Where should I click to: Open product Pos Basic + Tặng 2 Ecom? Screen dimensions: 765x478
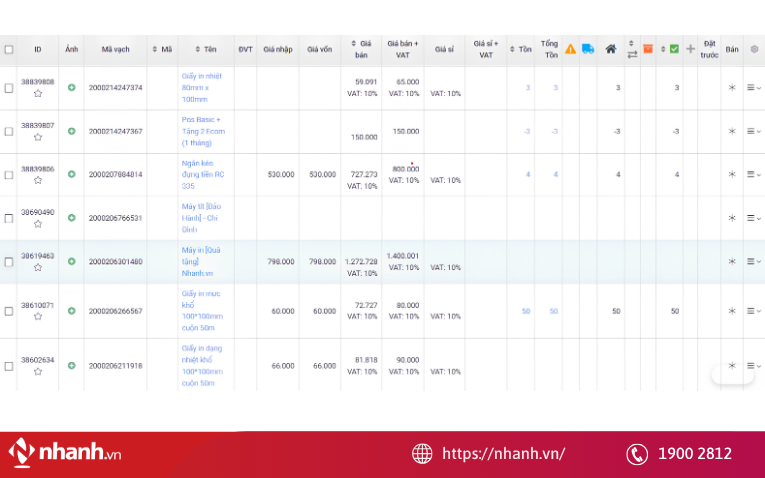tap(203, 131)
